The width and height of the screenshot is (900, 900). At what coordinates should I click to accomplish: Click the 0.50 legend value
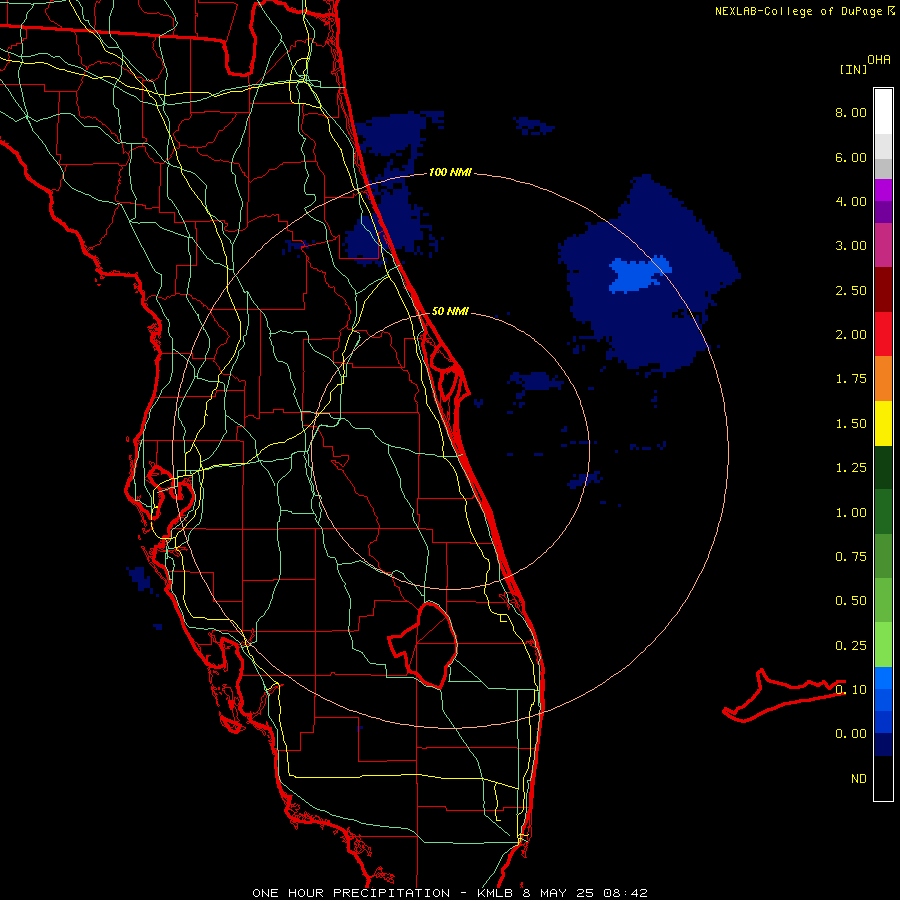851,601
